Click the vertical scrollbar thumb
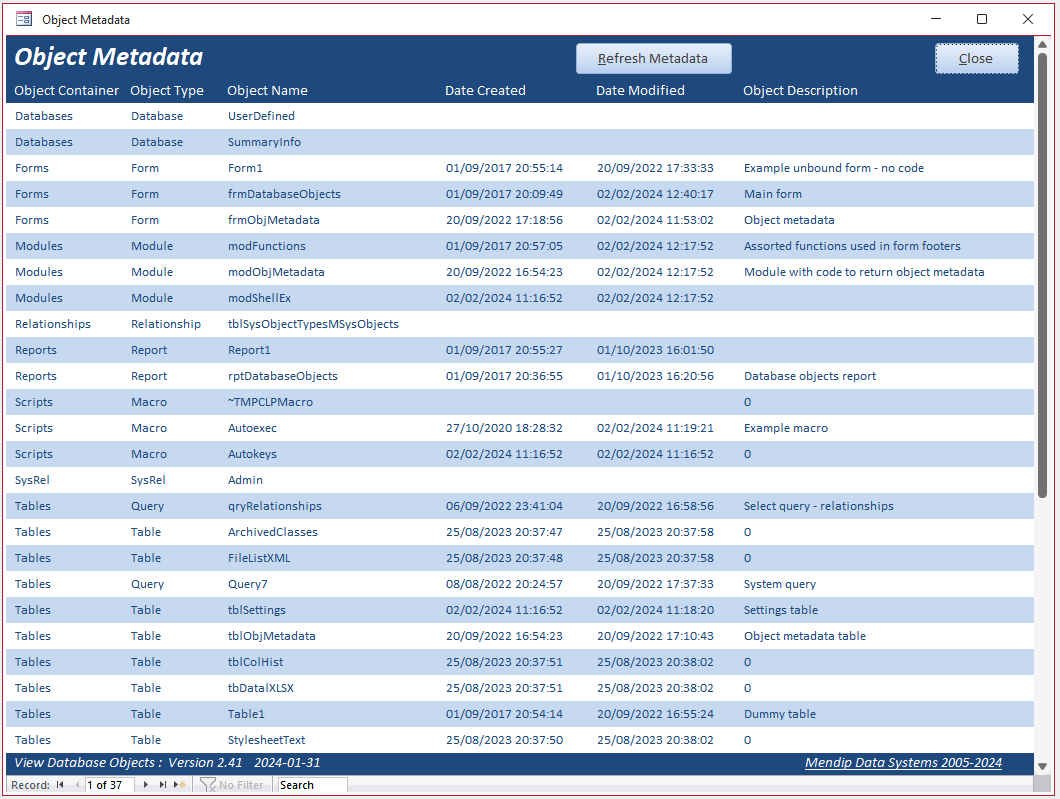The width and height of the screenshot is (1060, 799). (1042, 277)
